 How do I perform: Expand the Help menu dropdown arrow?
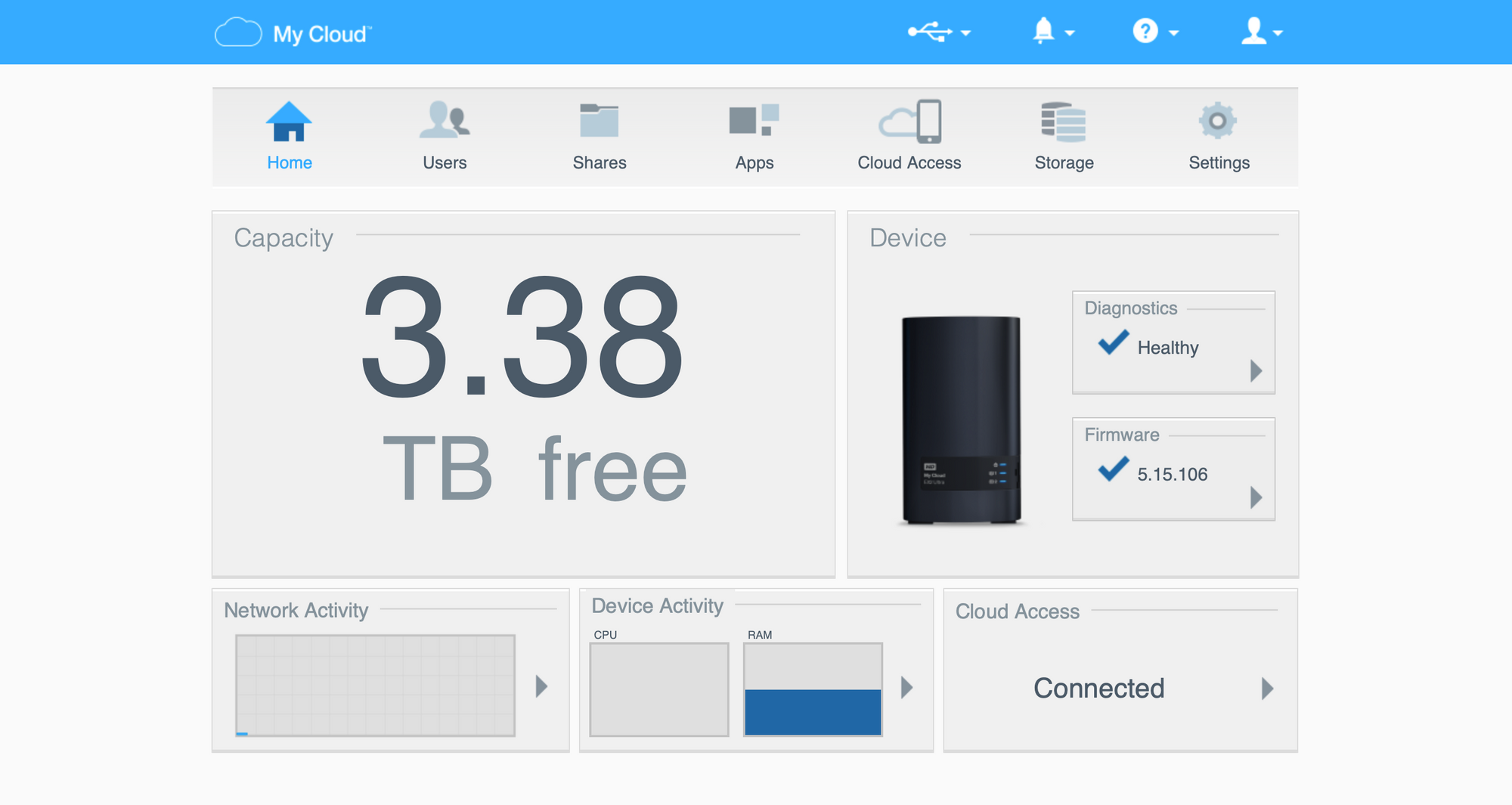pyautogui.click(x=1174, y=33)
